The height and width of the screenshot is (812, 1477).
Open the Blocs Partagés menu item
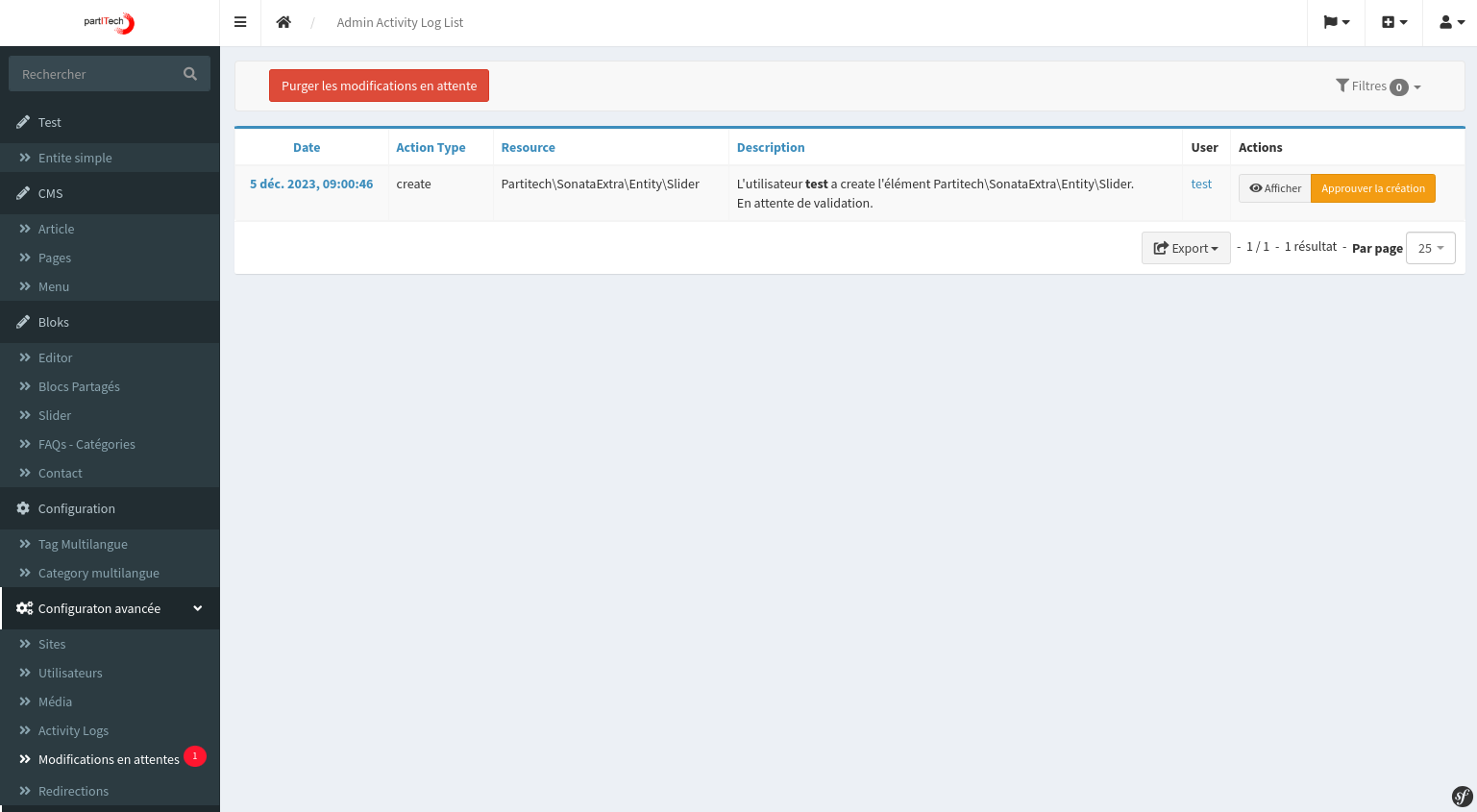[x=79, y=386]
